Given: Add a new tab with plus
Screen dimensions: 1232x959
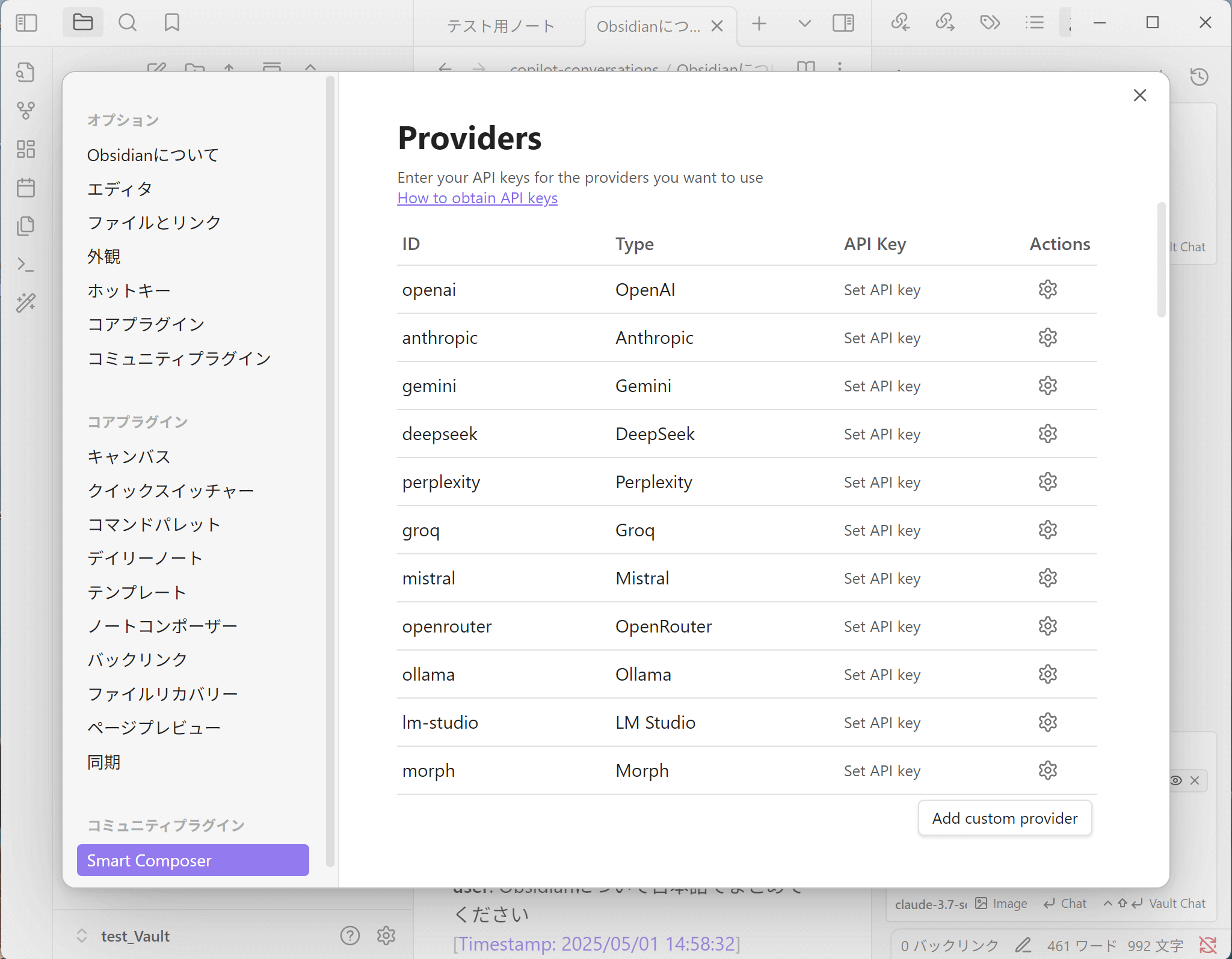Looking at the screenshot, I should 759,23.
